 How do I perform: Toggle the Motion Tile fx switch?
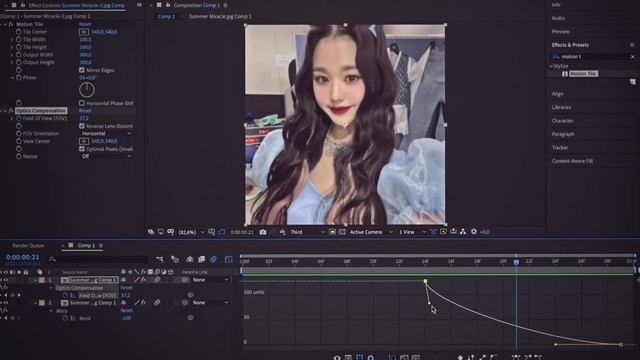point(11,24)
